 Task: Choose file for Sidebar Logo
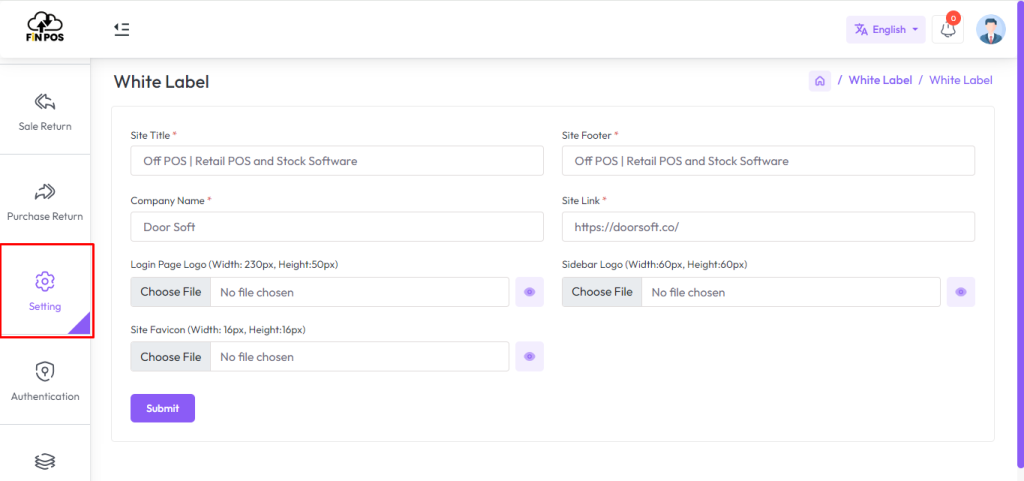tap(602, 292)
